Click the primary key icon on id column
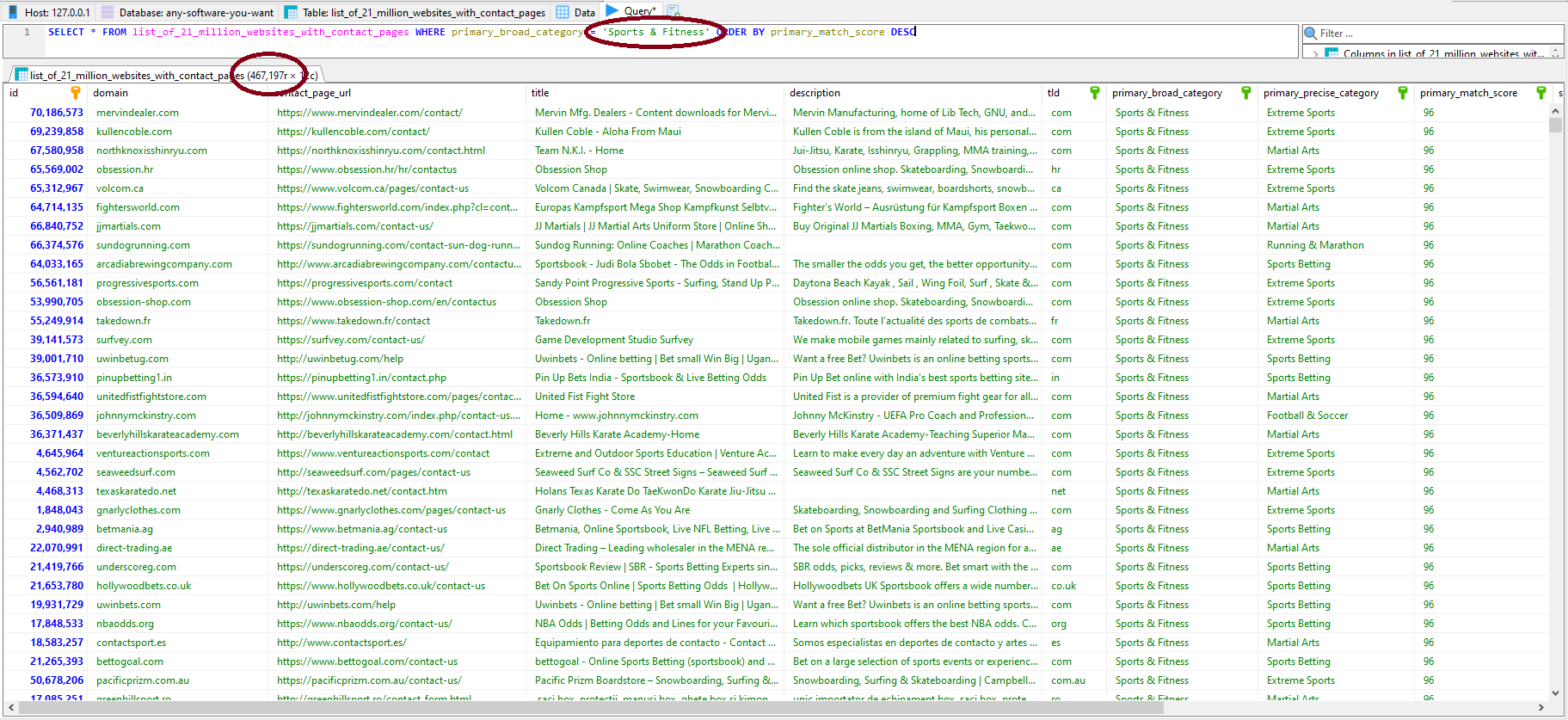 point(75,93)
